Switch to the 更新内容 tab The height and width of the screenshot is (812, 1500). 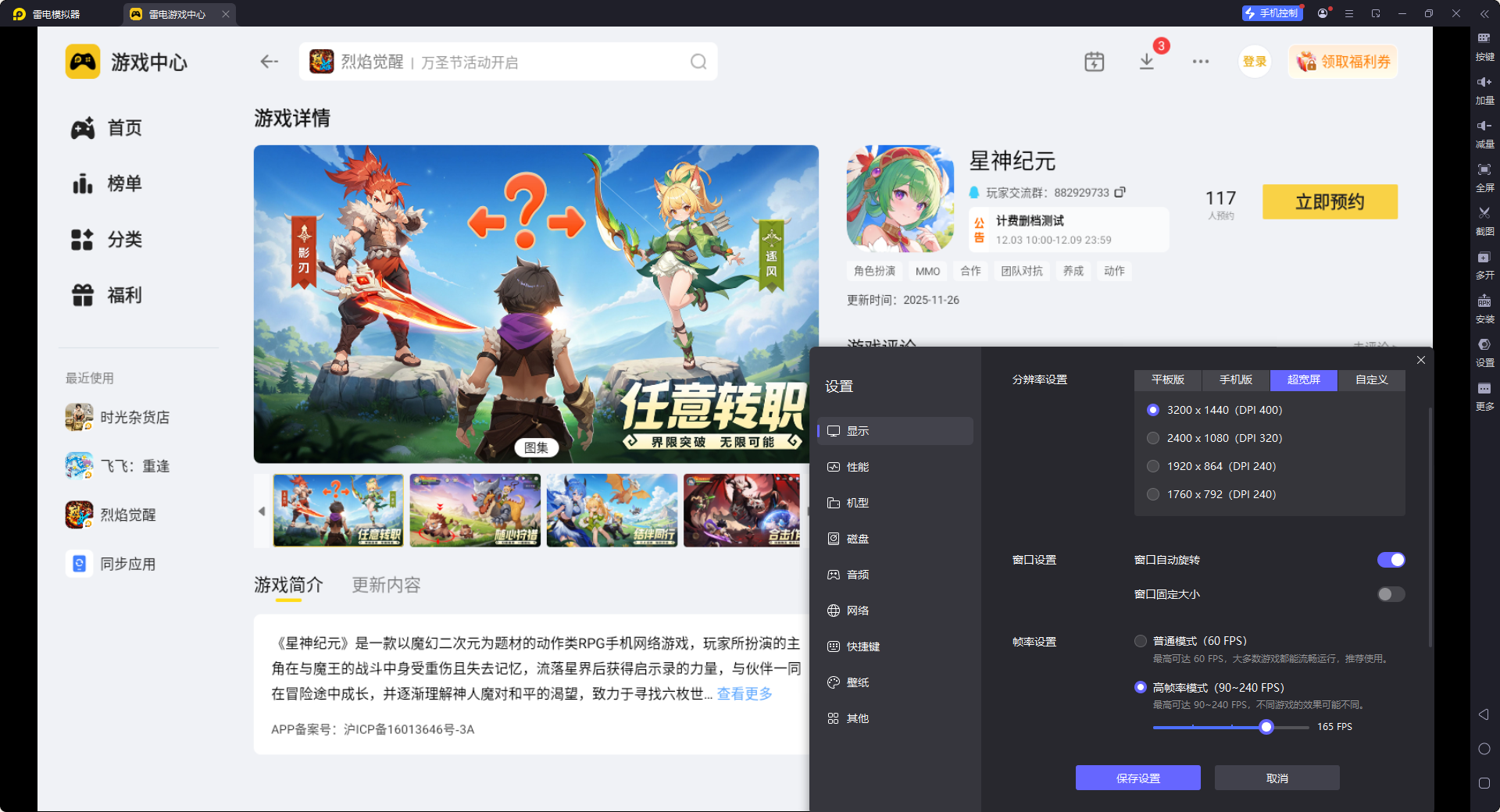385,585
